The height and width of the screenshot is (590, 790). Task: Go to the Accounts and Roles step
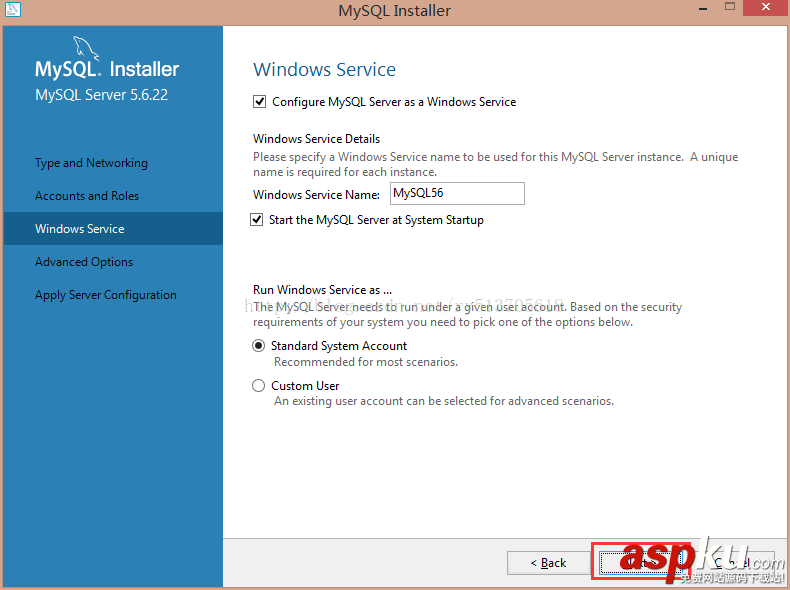87,195
